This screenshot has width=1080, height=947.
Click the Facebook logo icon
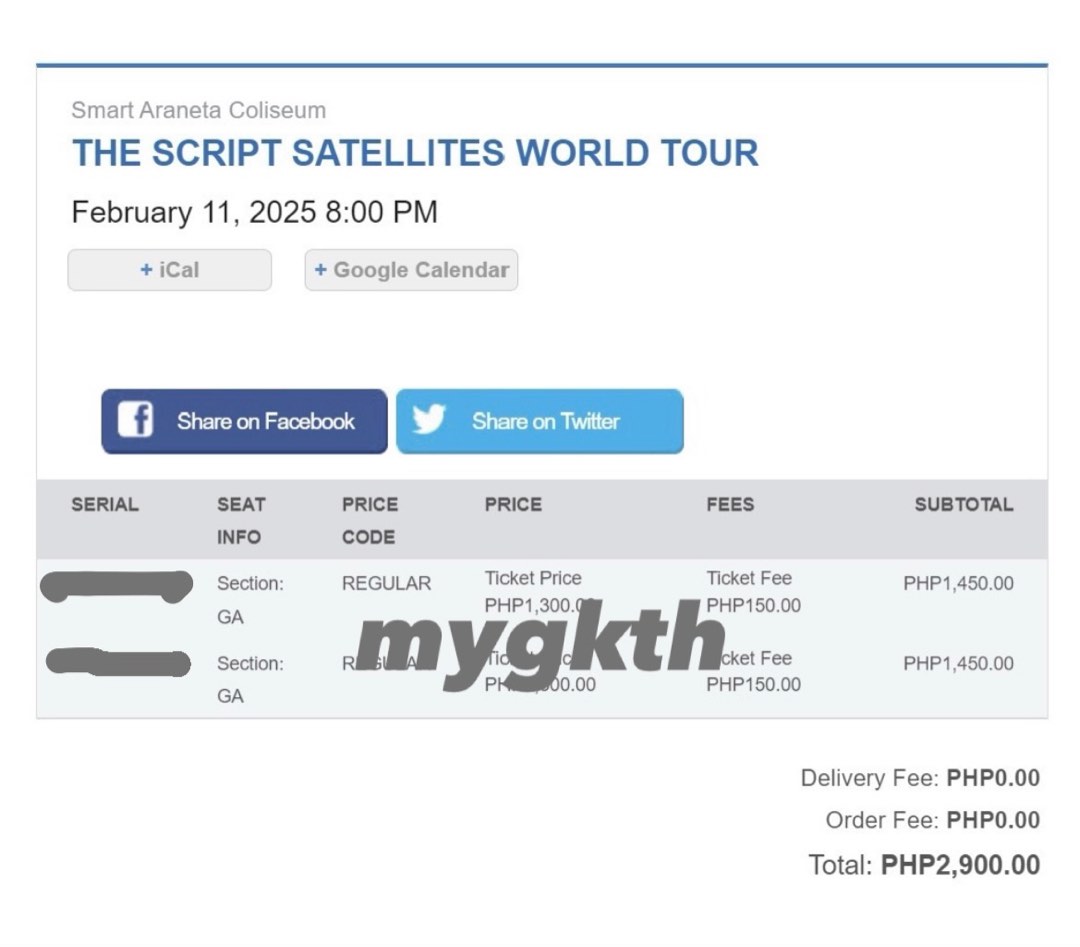[x=135, y=421]
